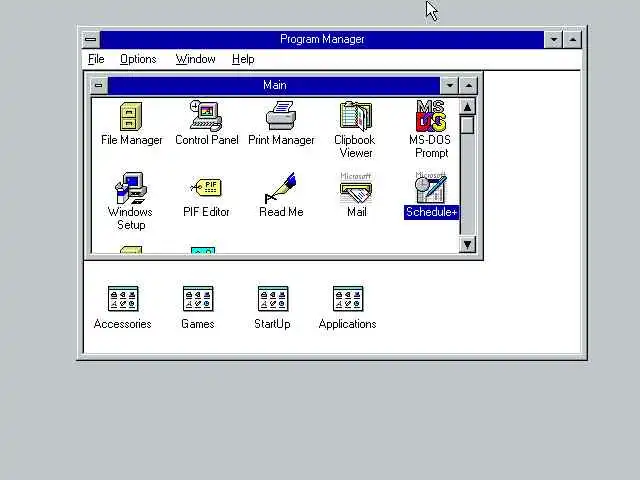640x480 pixels.
Task: Open Program Manager's control menu box
Action: pyautogui.click(x=91, y=40)
